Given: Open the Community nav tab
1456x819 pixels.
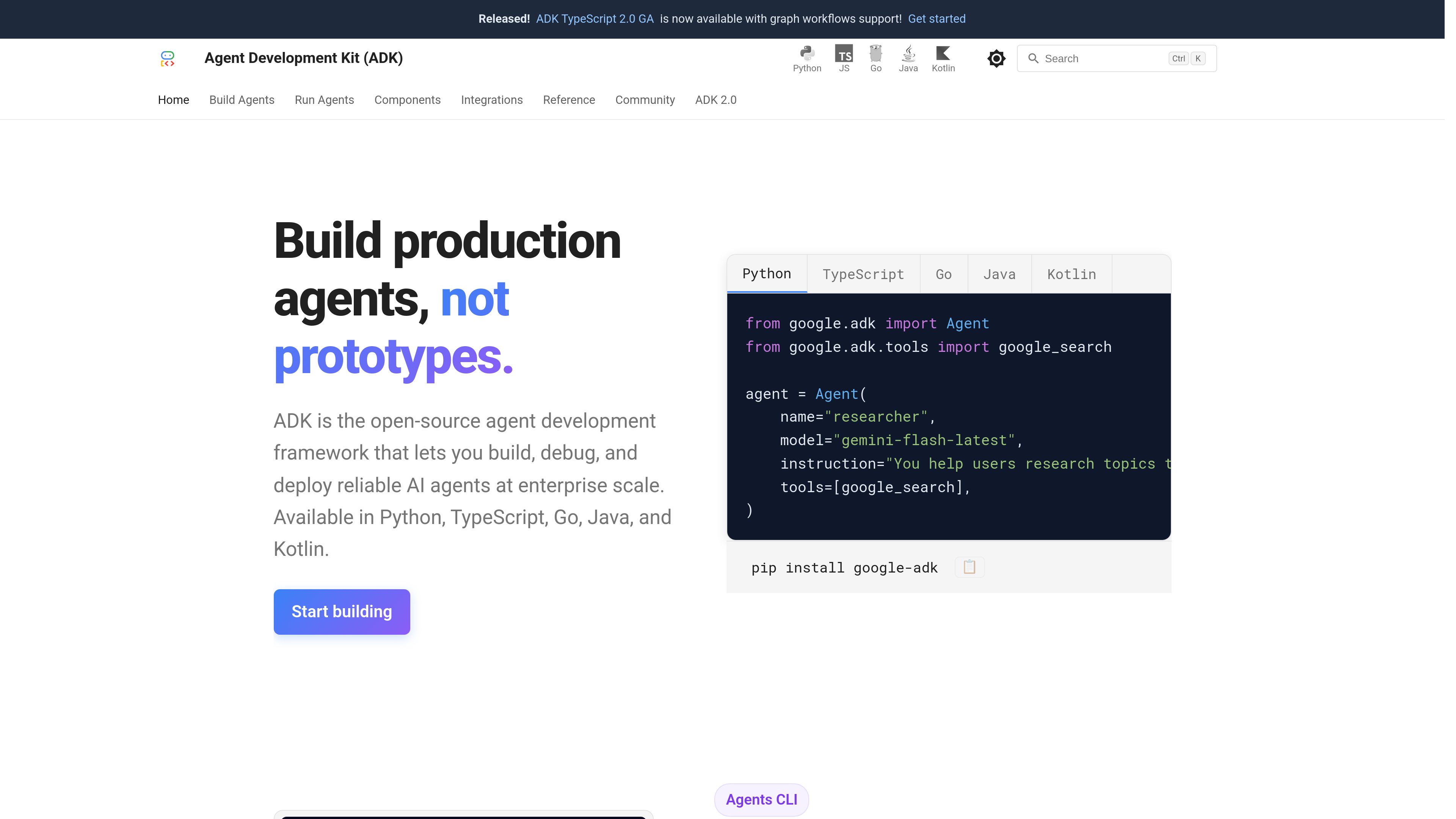Looking at the screenshot, I should pos(645,100).
